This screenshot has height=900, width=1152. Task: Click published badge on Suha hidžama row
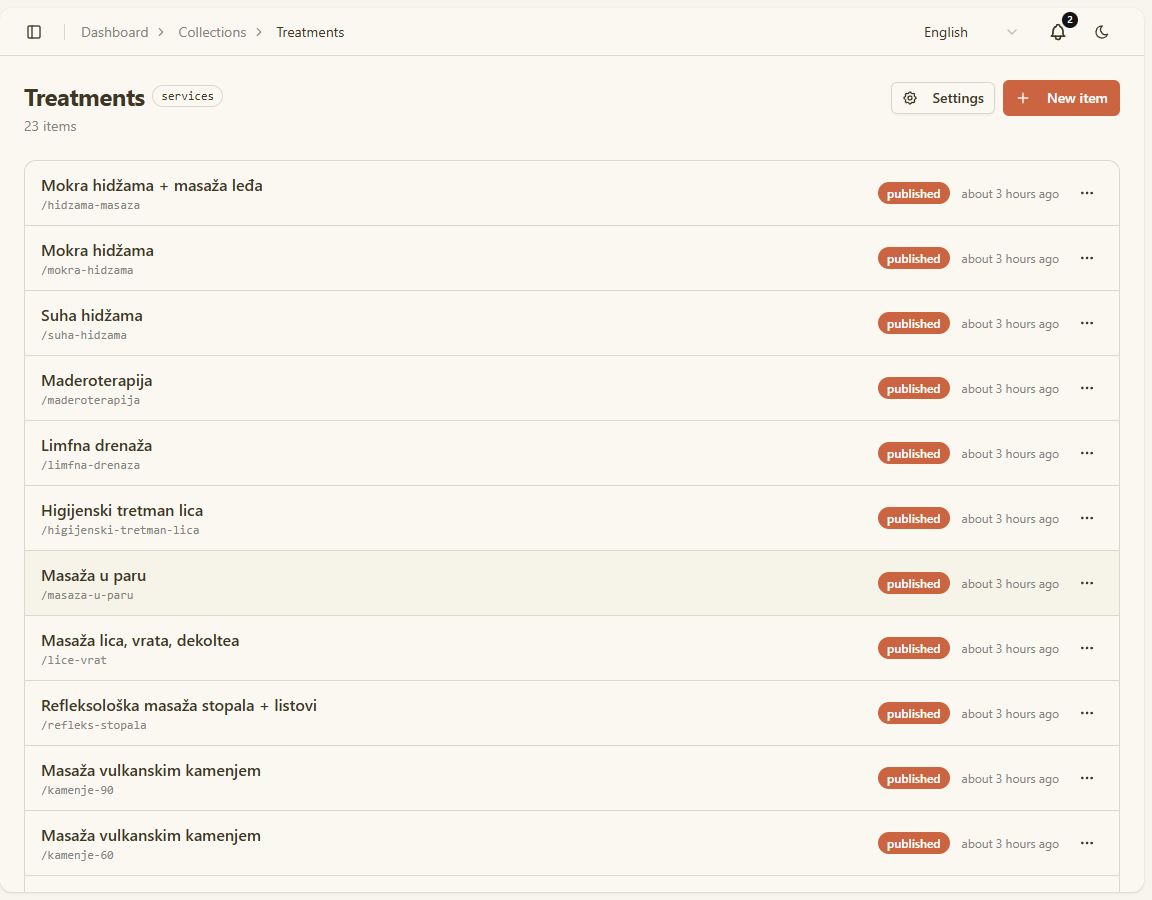(x=913, y=323)
